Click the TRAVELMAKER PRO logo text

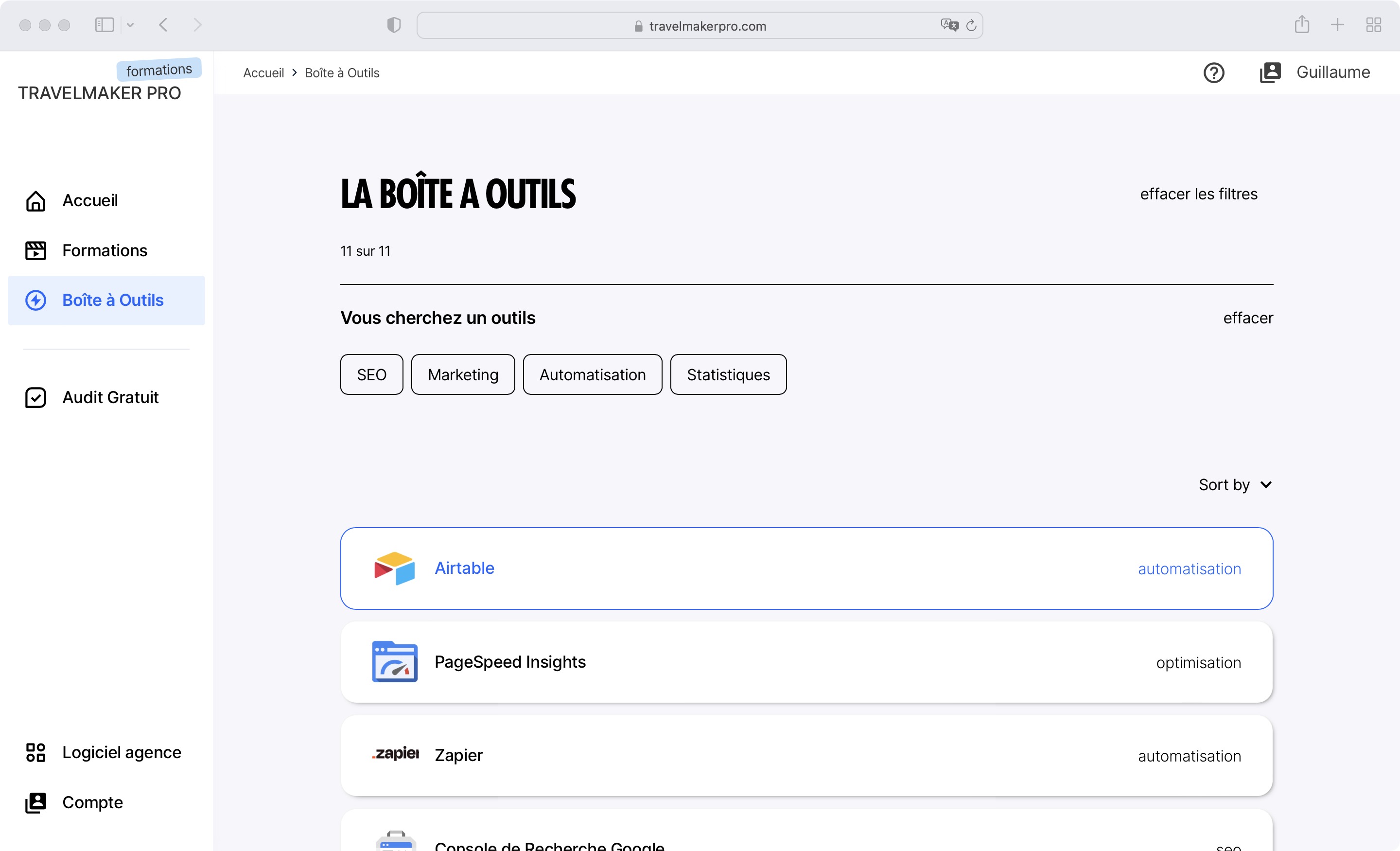point(100,93)
